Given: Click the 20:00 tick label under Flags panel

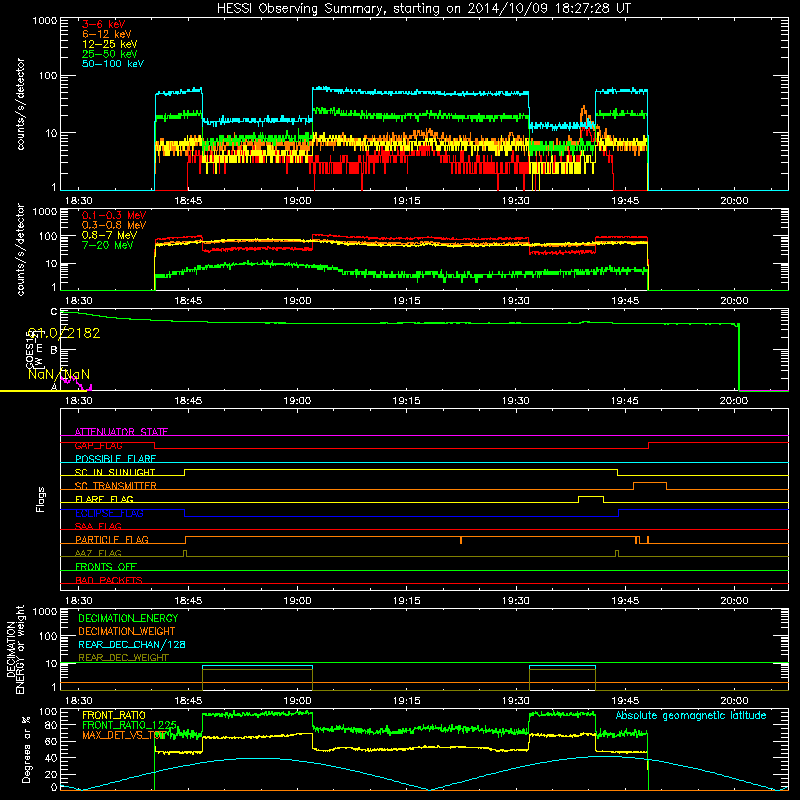Looking at the screenshot, I should click(734, 601).
